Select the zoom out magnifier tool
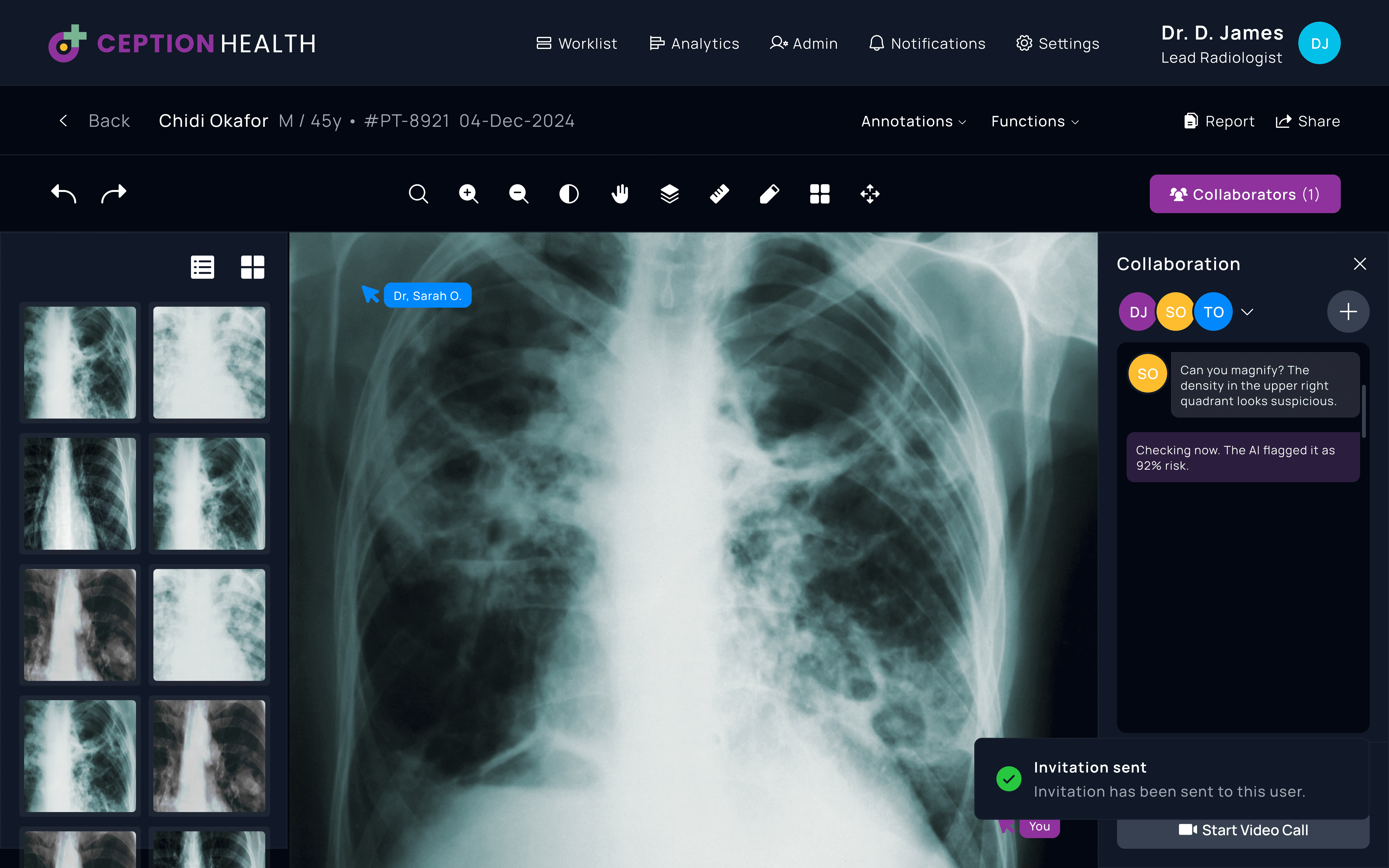 coord(518,194)
